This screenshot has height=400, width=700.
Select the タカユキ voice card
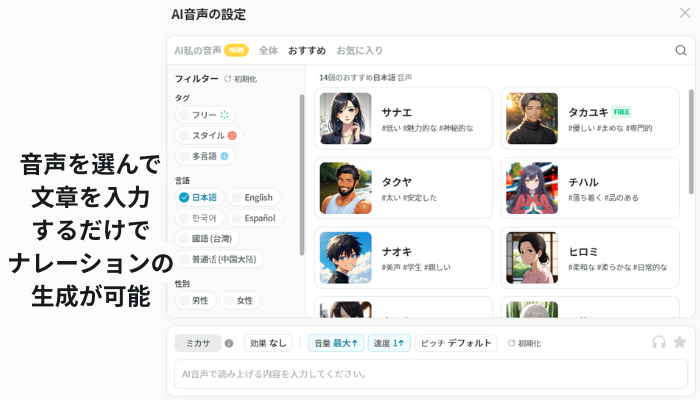590,119
